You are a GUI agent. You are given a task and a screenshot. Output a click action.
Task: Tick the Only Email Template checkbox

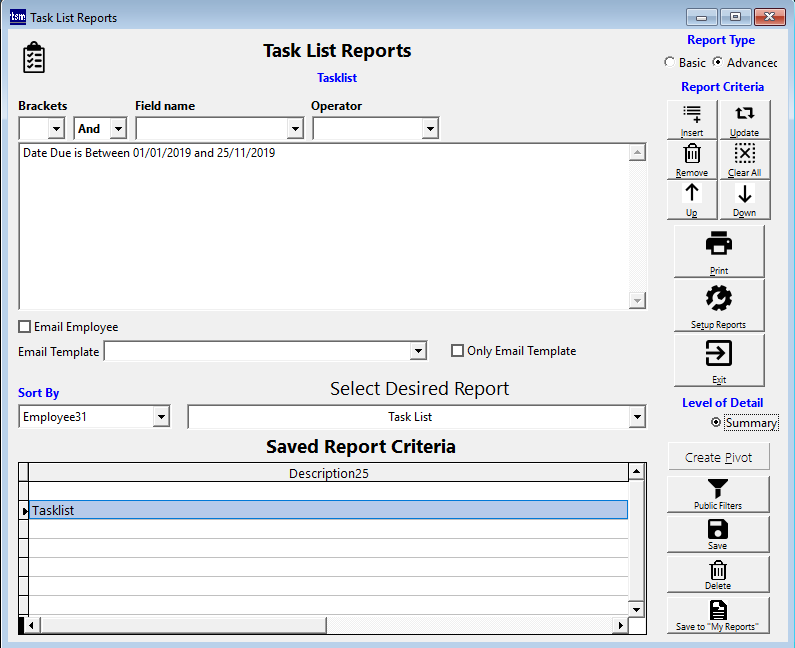[458, 351]
